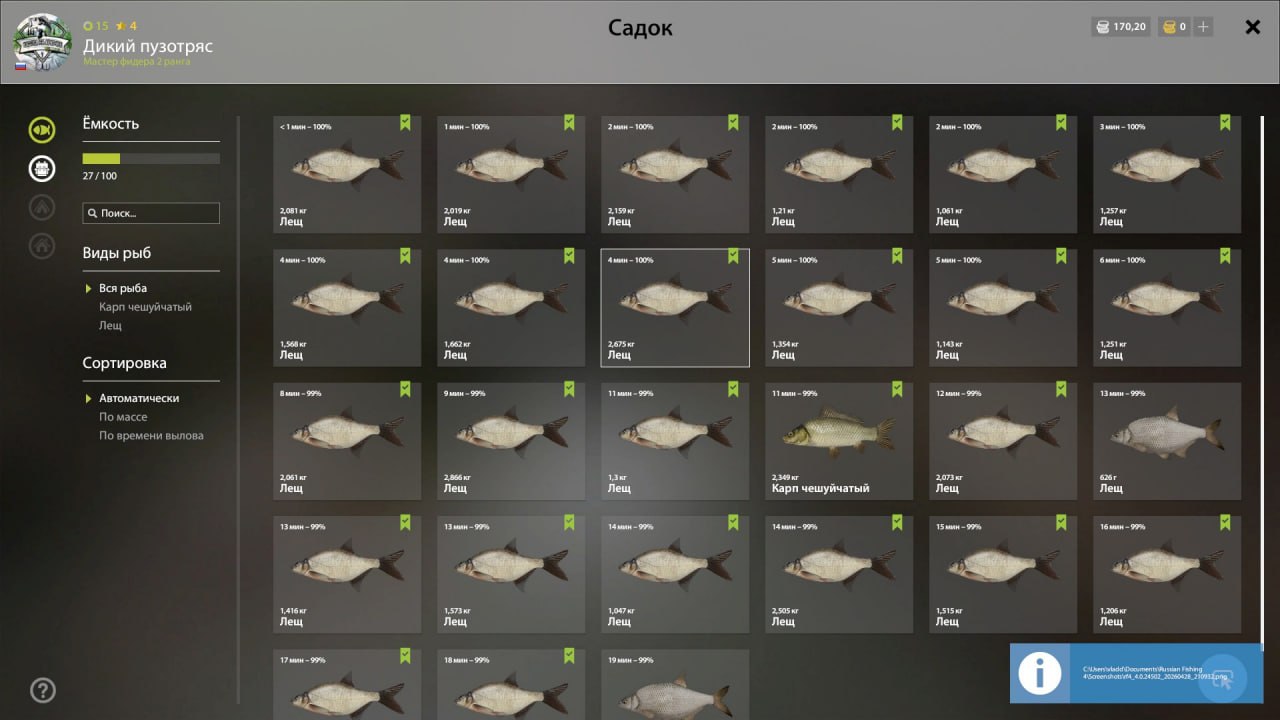Toggle green bookmark on Карп чешуйчатый card
This screenshot has width=1280, height=720.
point(897,389)
